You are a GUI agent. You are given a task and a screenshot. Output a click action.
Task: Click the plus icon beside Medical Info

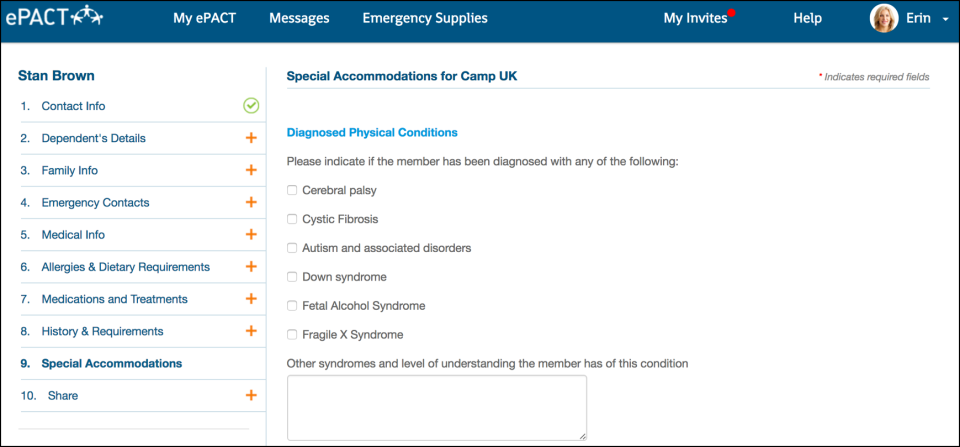pyautogui.click(x=251, y=235)
